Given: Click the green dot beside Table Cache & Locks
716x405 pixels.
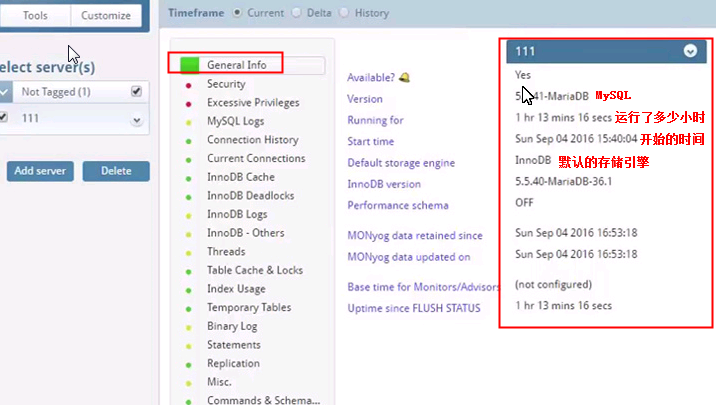Looking at the screenshot, I should [x=189, y=272].
